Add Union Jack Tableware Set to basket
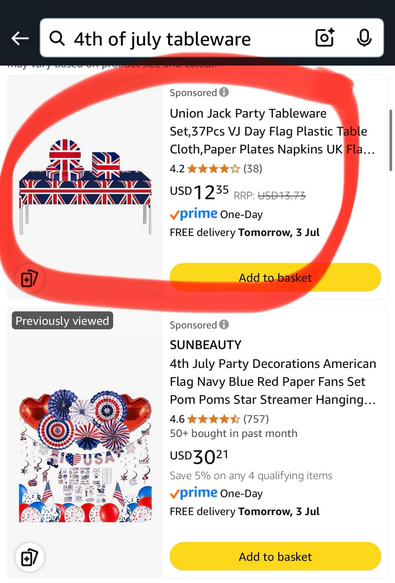 [x=275, y=277]
